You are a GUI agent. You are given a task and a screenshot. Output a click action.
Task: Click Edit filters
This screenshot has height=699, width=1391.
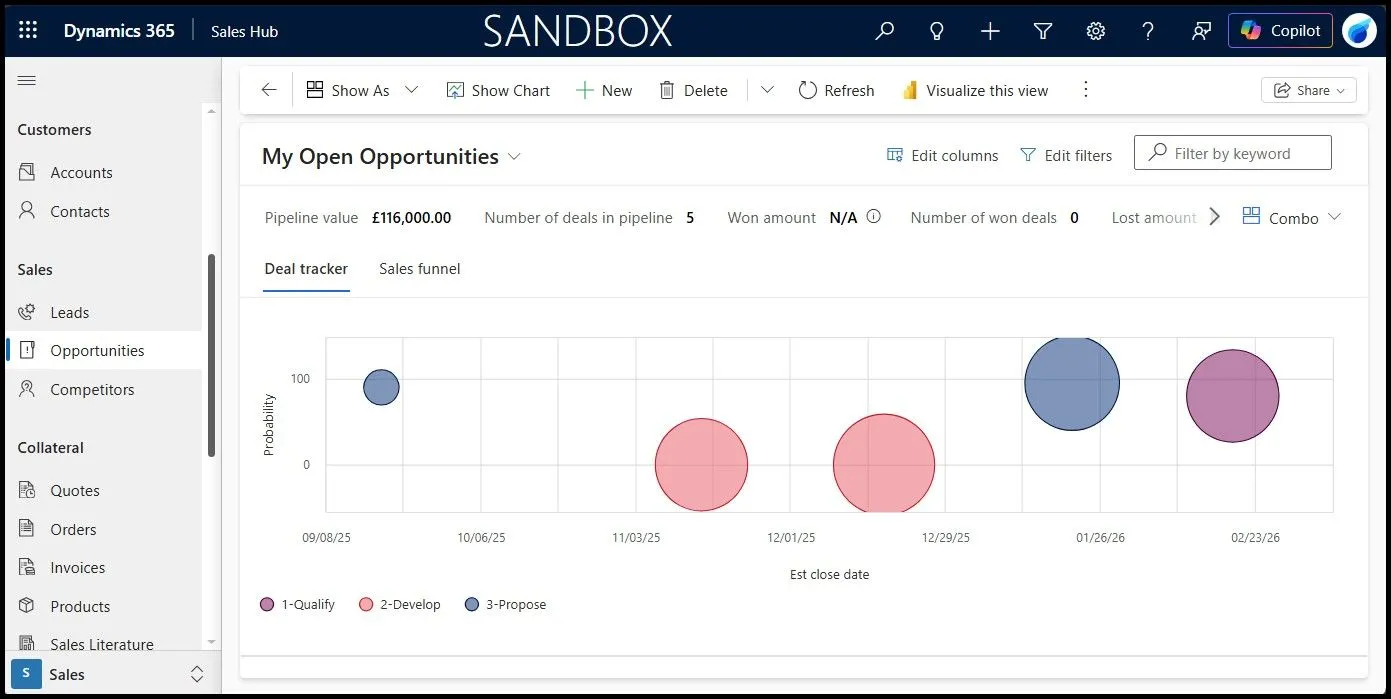coord(1065,155)
